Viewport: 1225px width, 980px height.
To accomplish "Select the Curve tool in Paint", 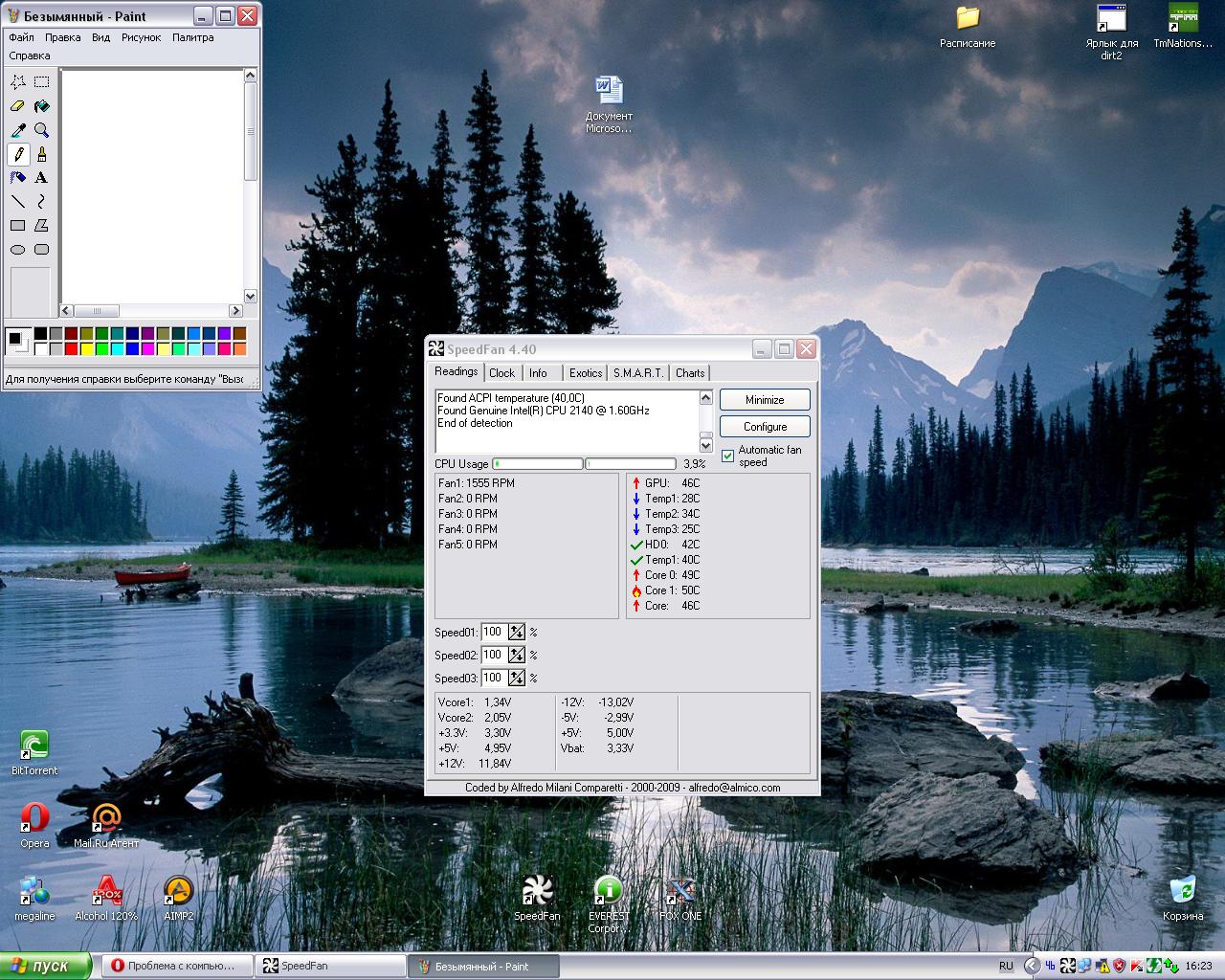I will coord(41,202).
